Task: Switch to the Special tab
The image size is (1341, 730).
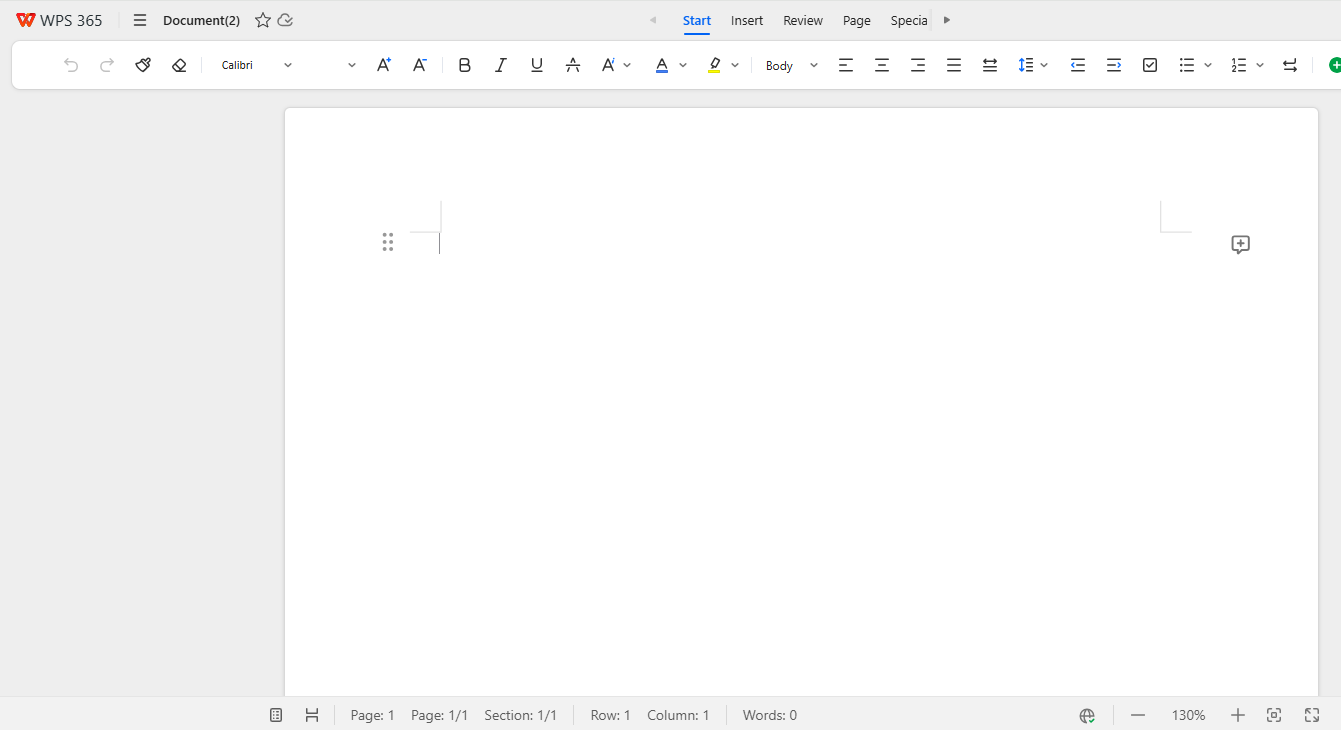Action: point(909,20)
